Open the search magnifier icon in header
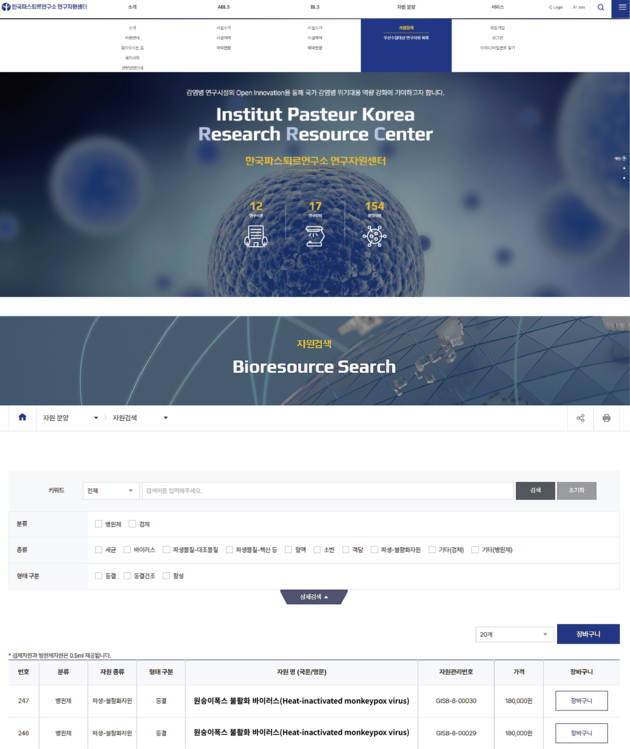Viewport: 630px width, 749px height. click(x=601, y=7)
